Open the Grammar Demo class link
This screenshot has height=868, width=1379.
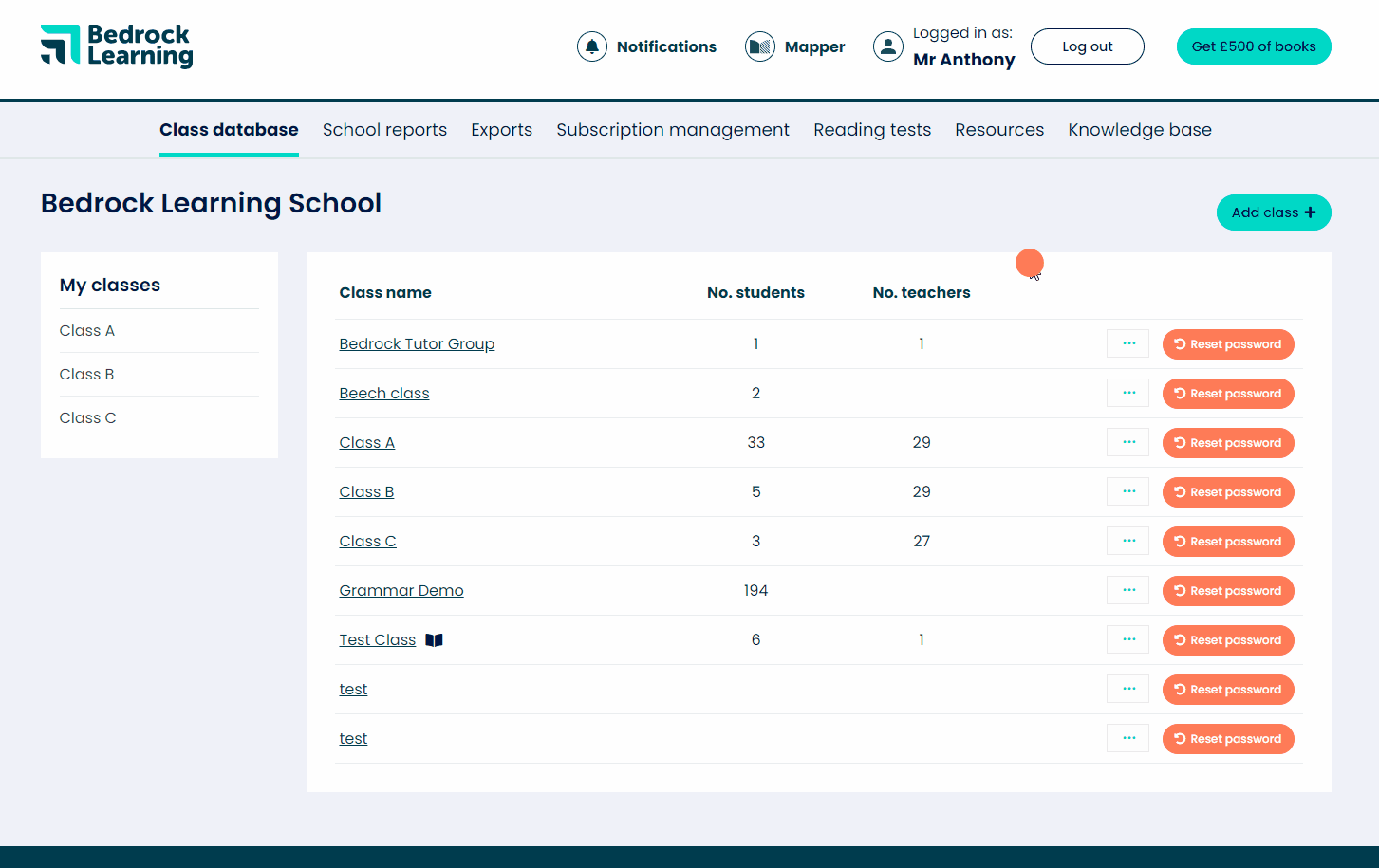401,590
